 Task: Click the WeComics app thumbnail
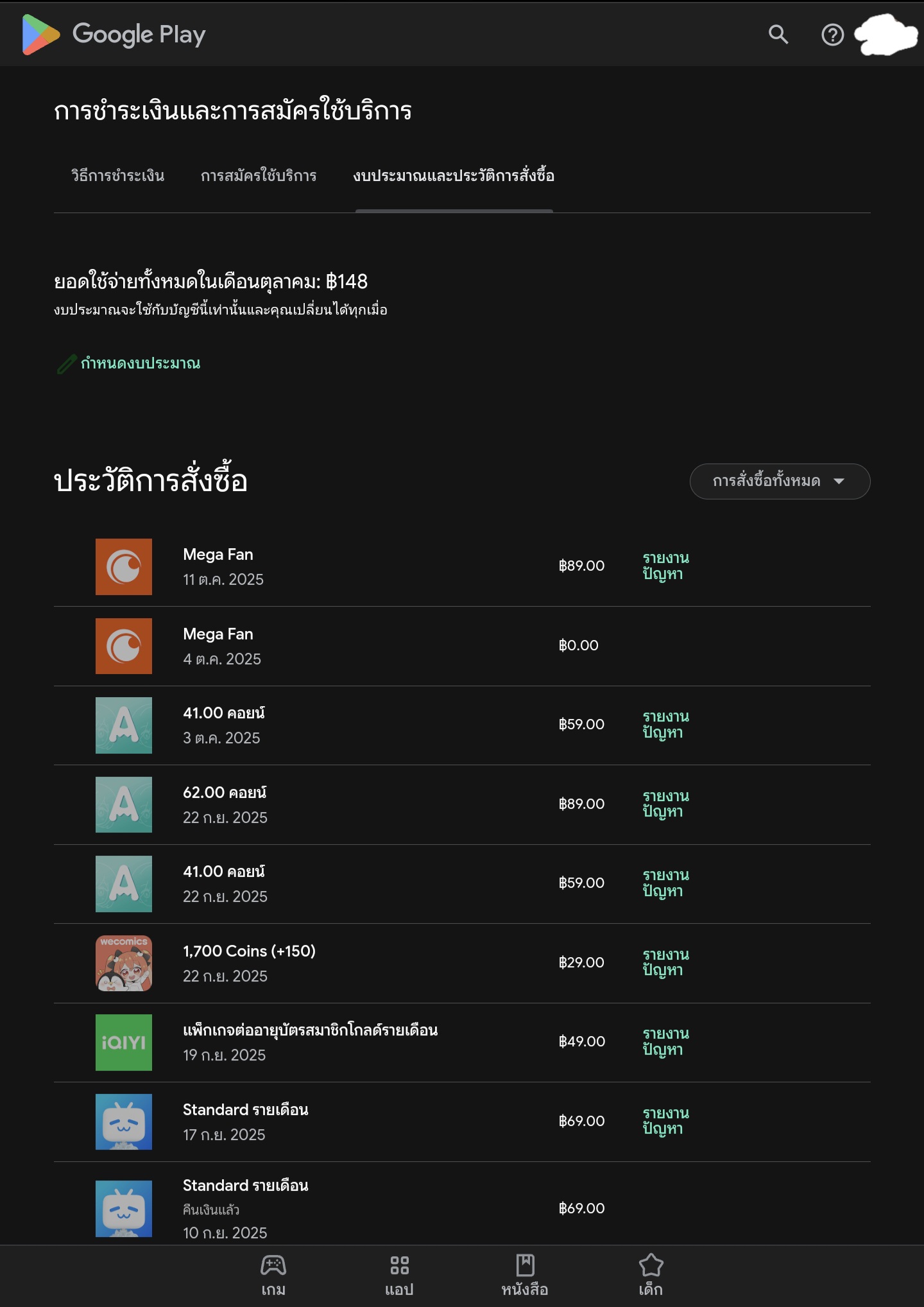tap(124, 963)
